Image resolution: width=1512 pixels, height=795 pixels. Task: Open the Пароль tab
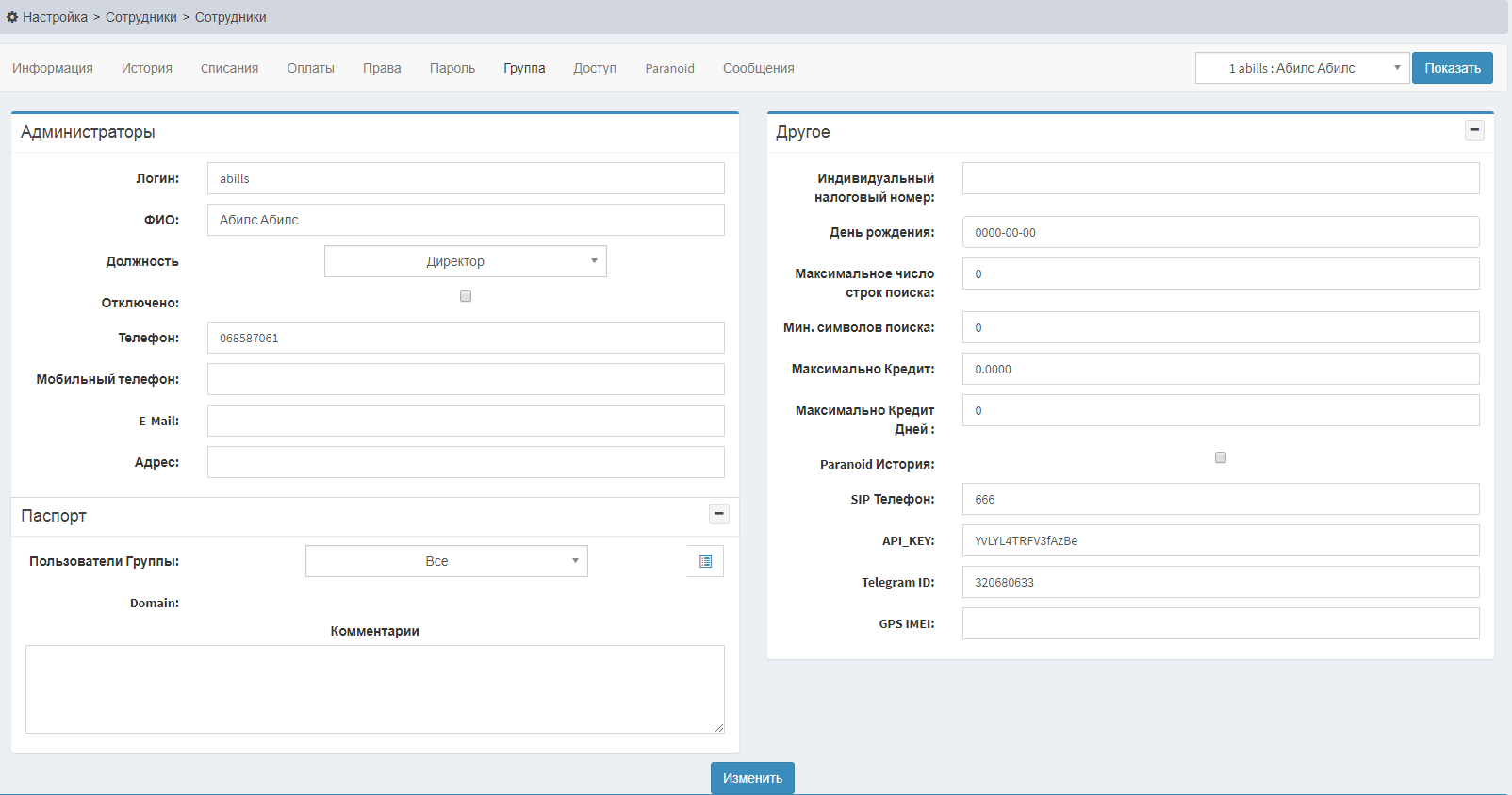[x=452, y=68]
